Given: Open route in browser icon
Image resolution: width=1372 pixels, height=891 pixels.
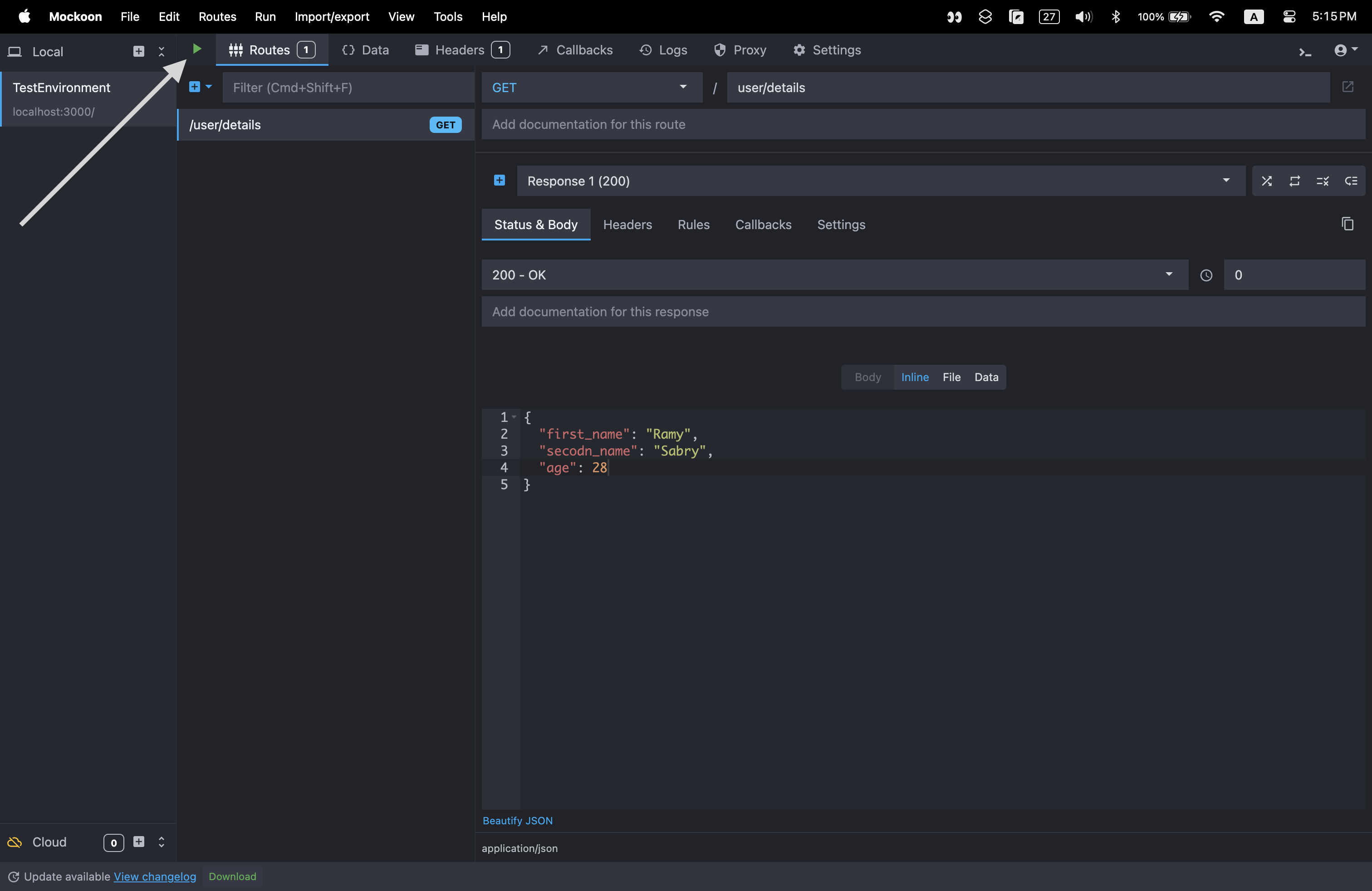Looking at the screenshot, I should pyautogui.click(x=1348, y=87).
